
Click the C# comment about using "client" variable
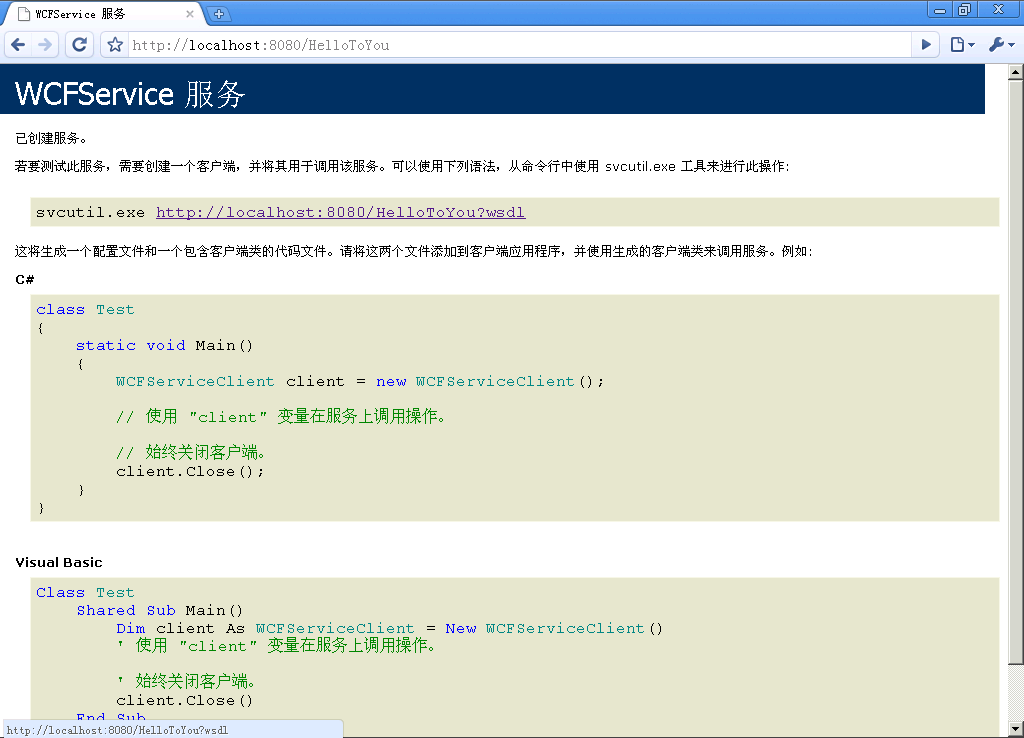281,417
